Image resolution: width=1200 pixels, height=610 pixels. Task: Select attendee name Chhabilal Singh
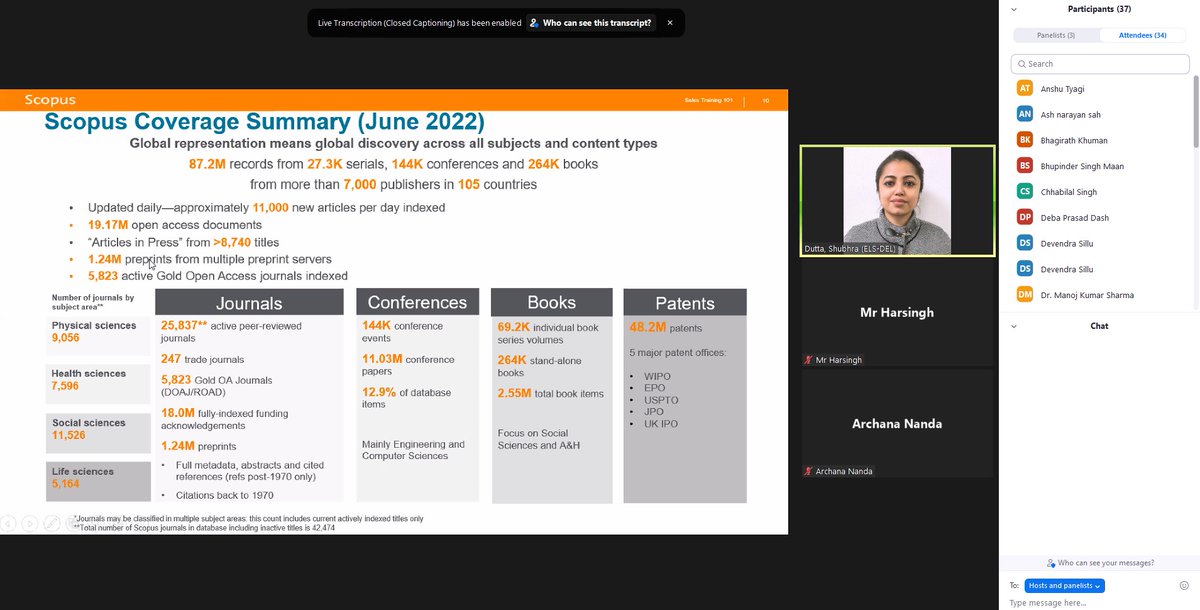pos(1069,192)
